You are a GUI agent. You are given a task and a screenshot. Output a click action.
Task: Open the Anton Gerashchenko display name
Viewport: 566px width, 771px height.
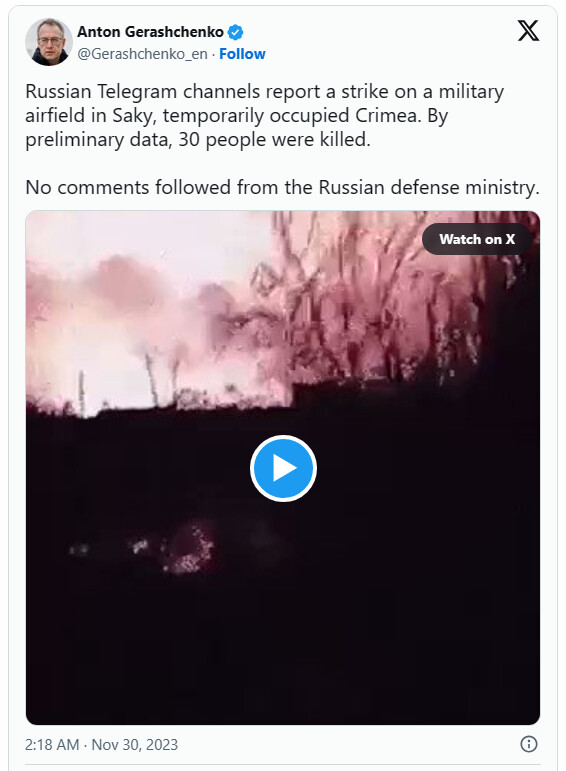point(150,32)
